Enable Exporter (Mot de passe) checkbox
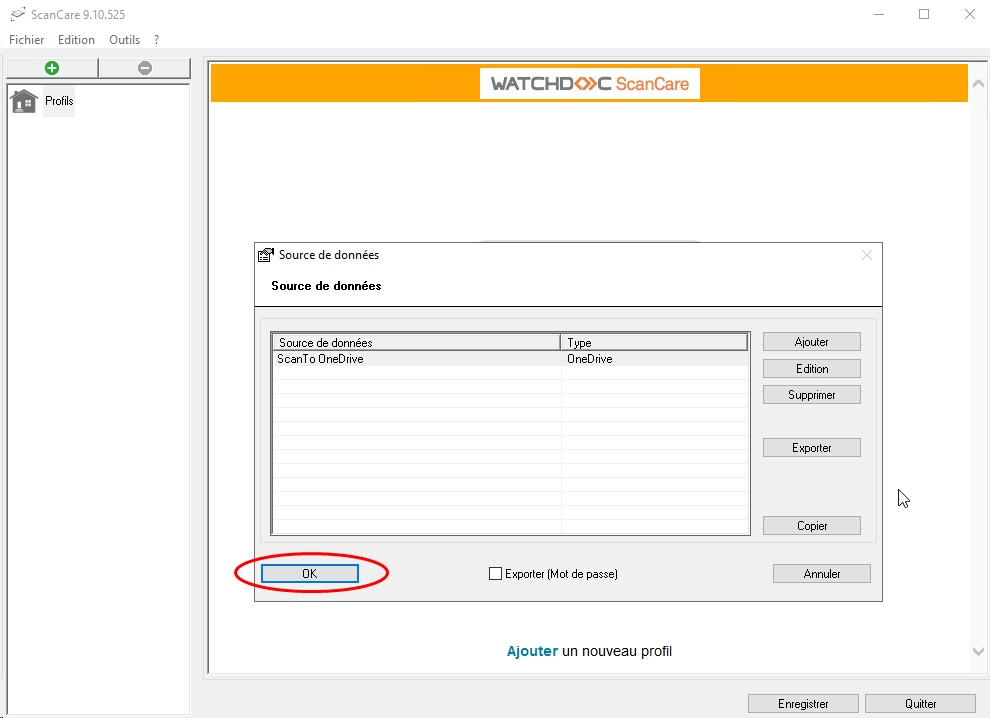Image resolution: width=990 pixels, height=718 pixels. tap(496, 573)
